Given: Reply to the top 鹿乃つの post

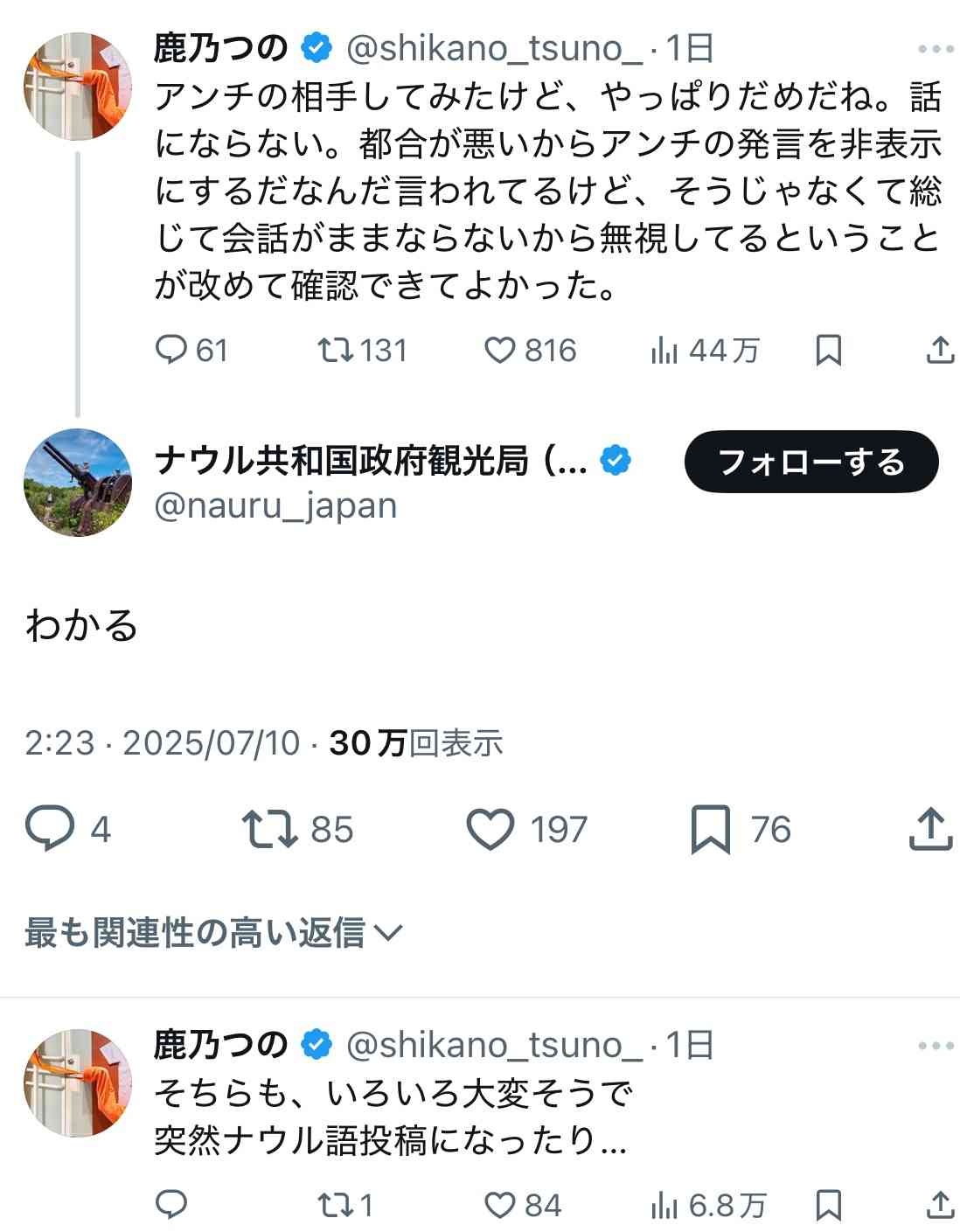Looking at the screenshot, I should (171, 351).
